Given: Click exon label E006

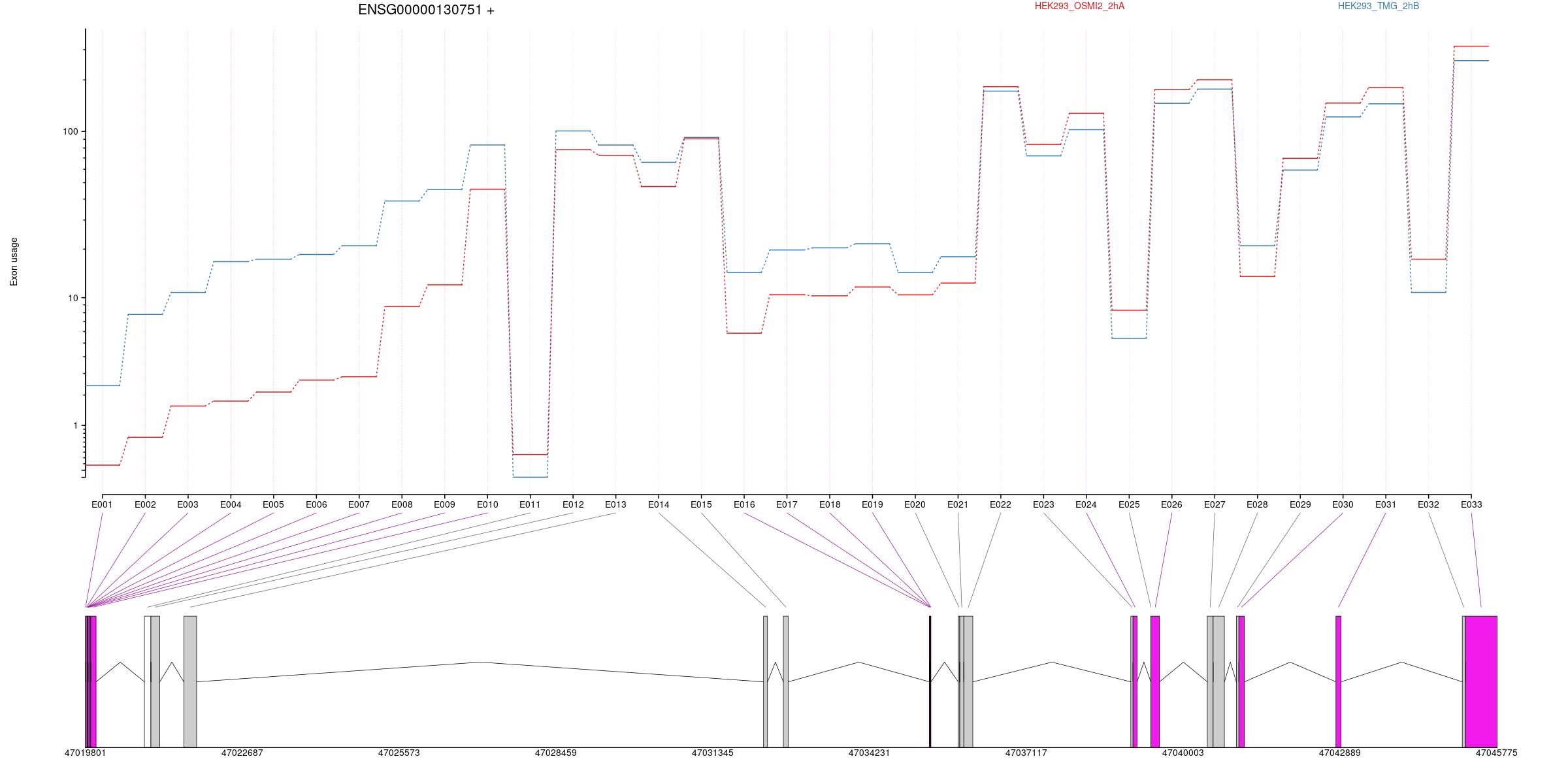Looking at the screenshot, I should pos(316,504).
